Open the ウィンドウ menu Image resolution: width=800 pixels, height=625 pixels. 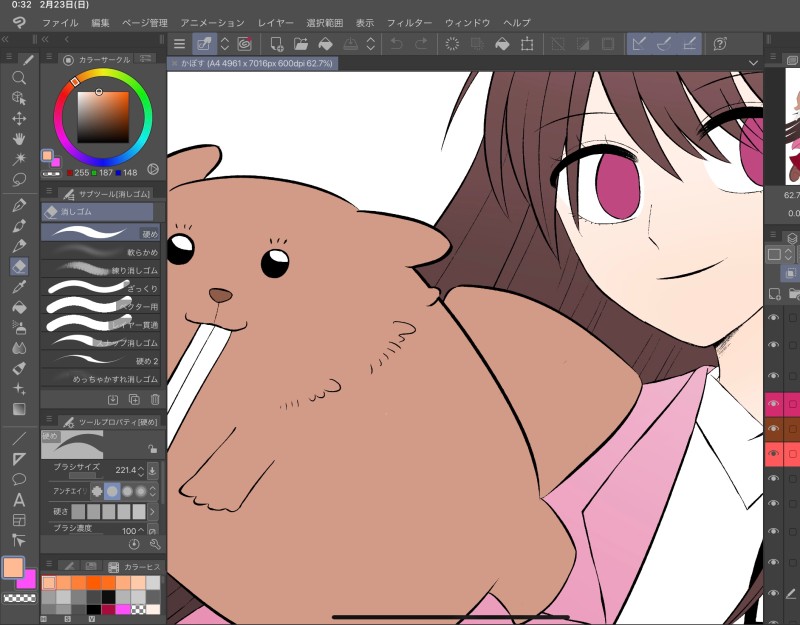[x=467, y=23]
